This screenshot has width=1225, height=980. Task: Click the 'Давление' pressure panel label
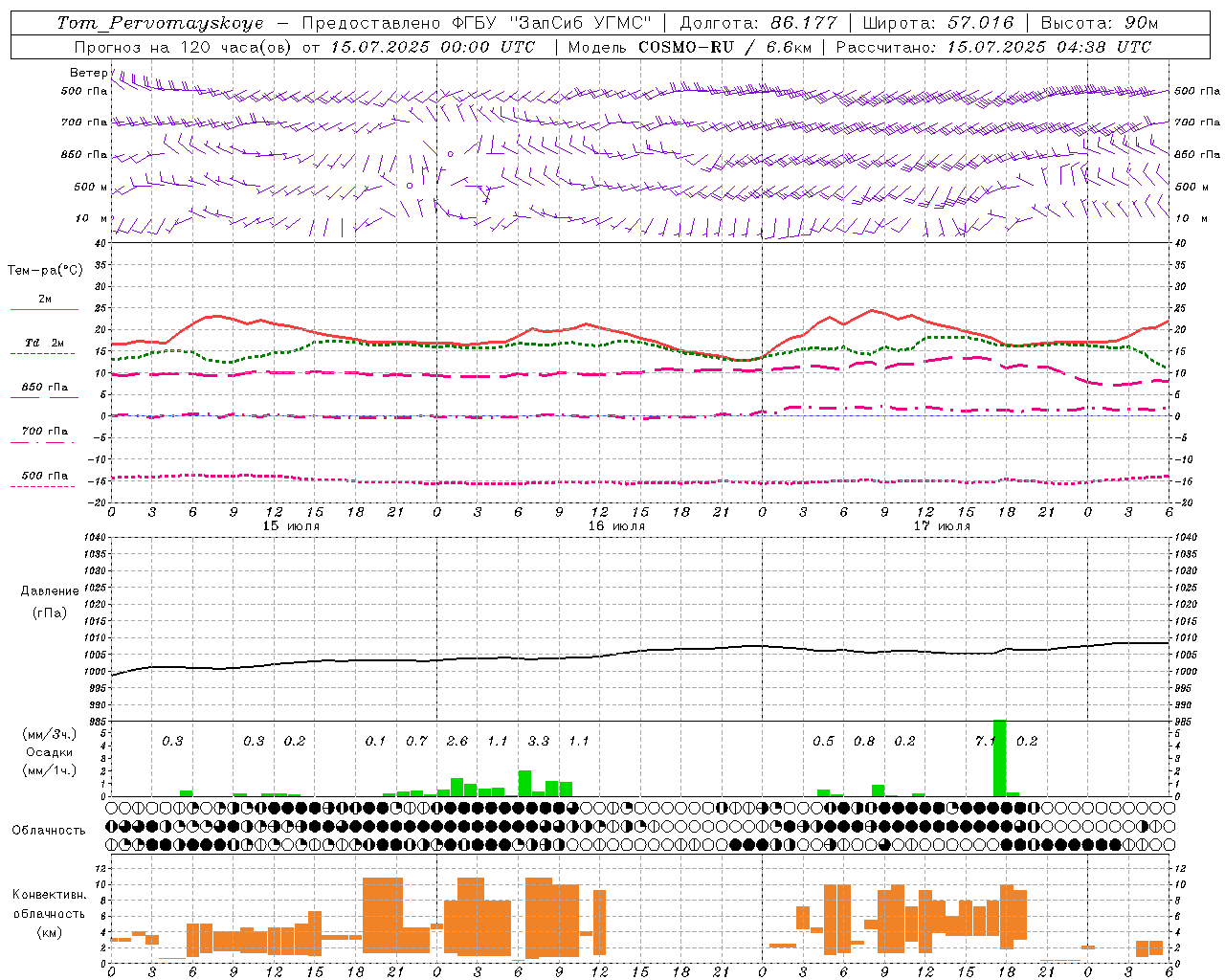50,591
